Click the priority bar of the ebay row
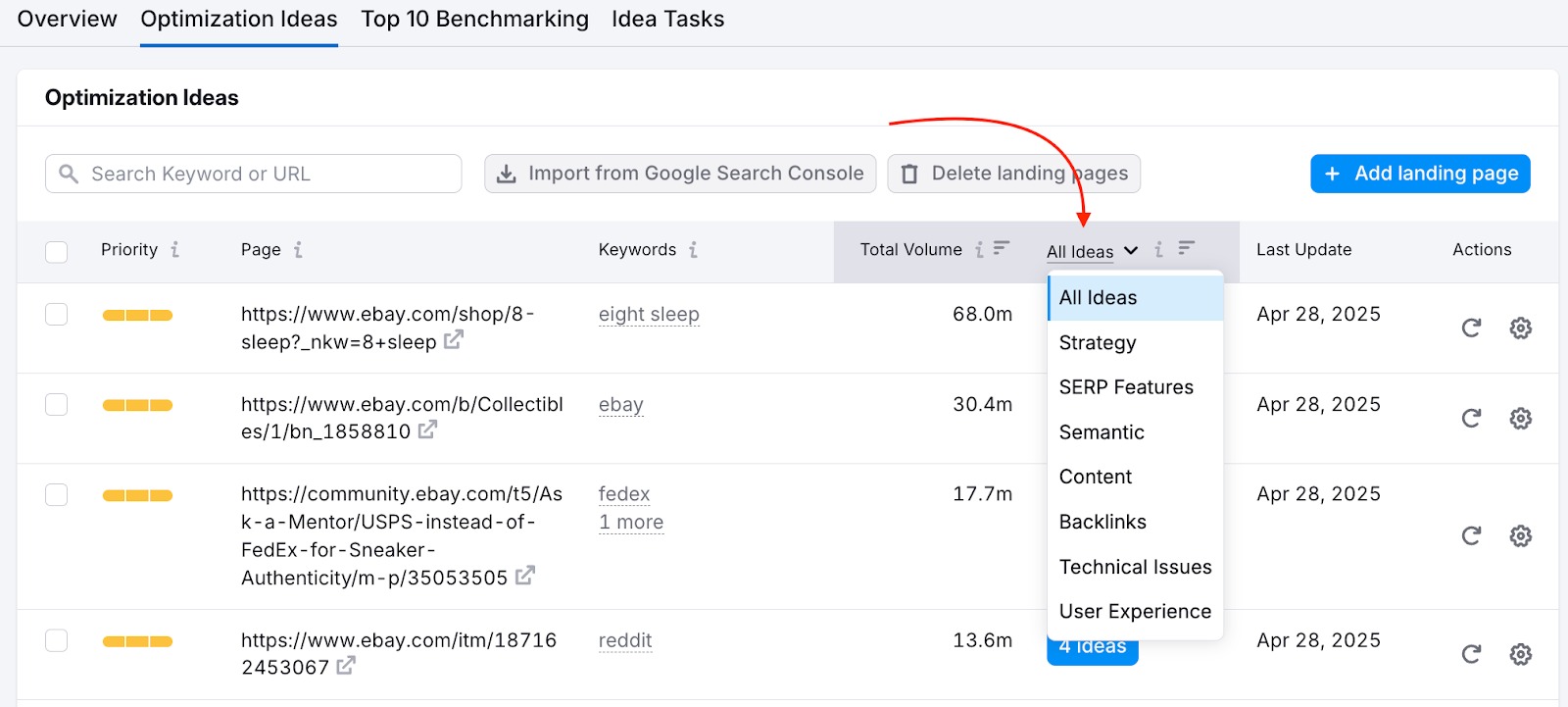This screenshot has width=1568, height=707. pos(137,406)
